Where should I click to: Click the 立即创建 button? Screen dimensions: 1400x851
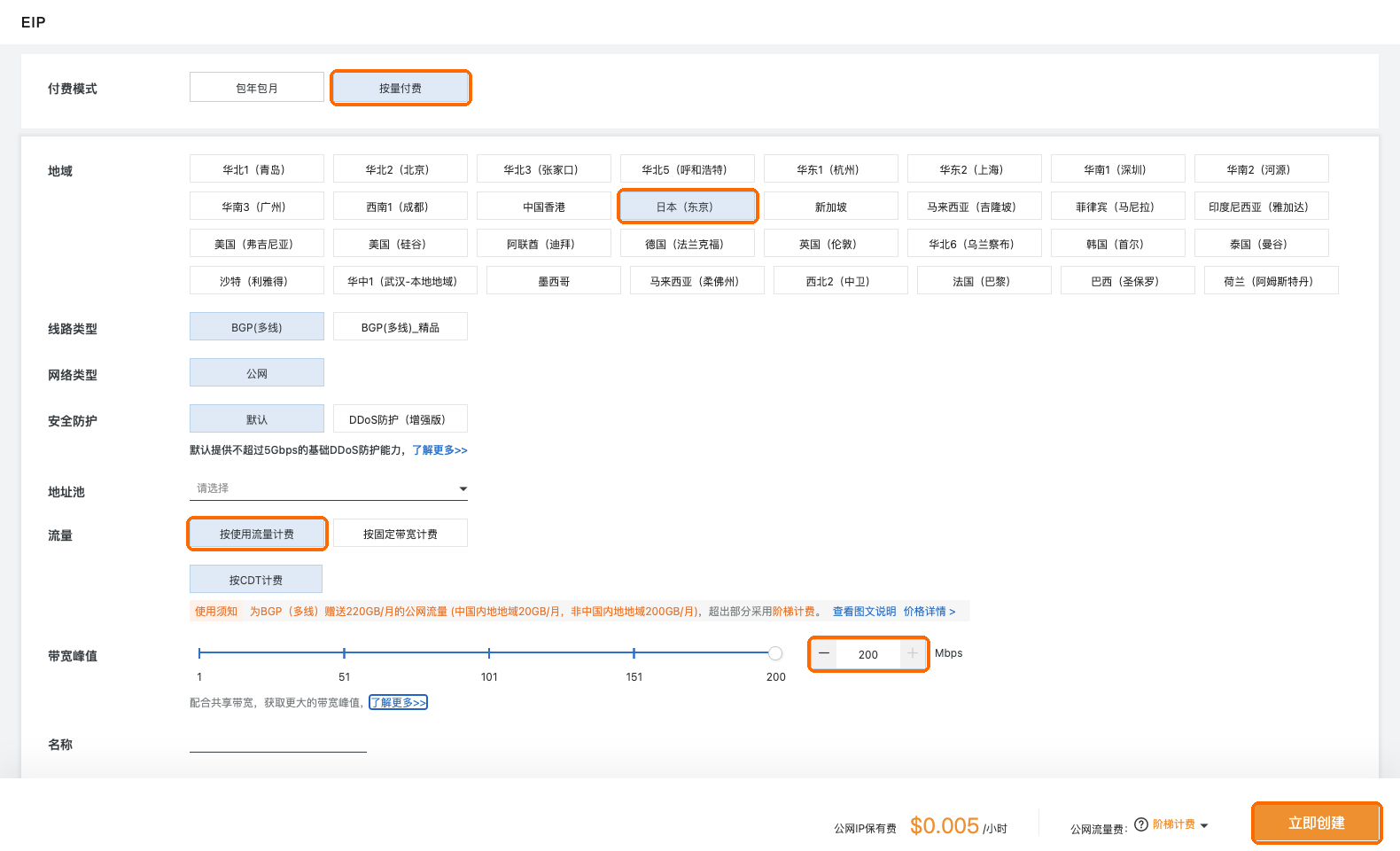coord(1317,823)
